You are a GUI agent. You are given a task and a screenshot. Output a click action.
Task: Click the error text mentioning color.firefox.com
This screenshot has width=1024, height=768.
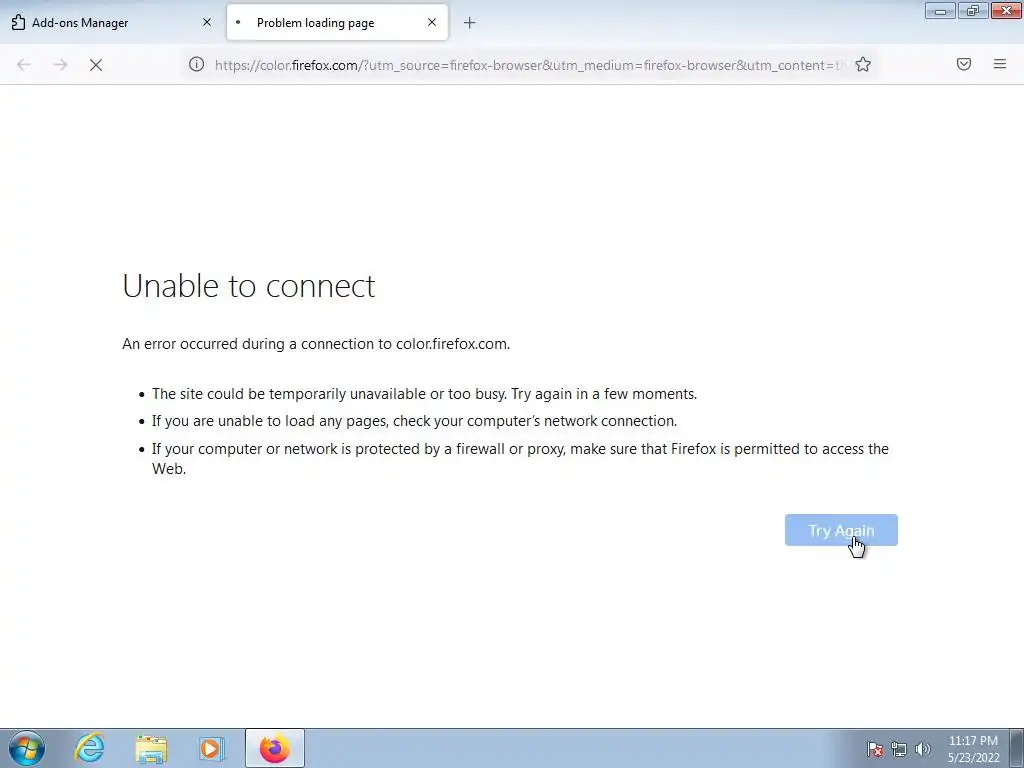(x=316, y=344)
